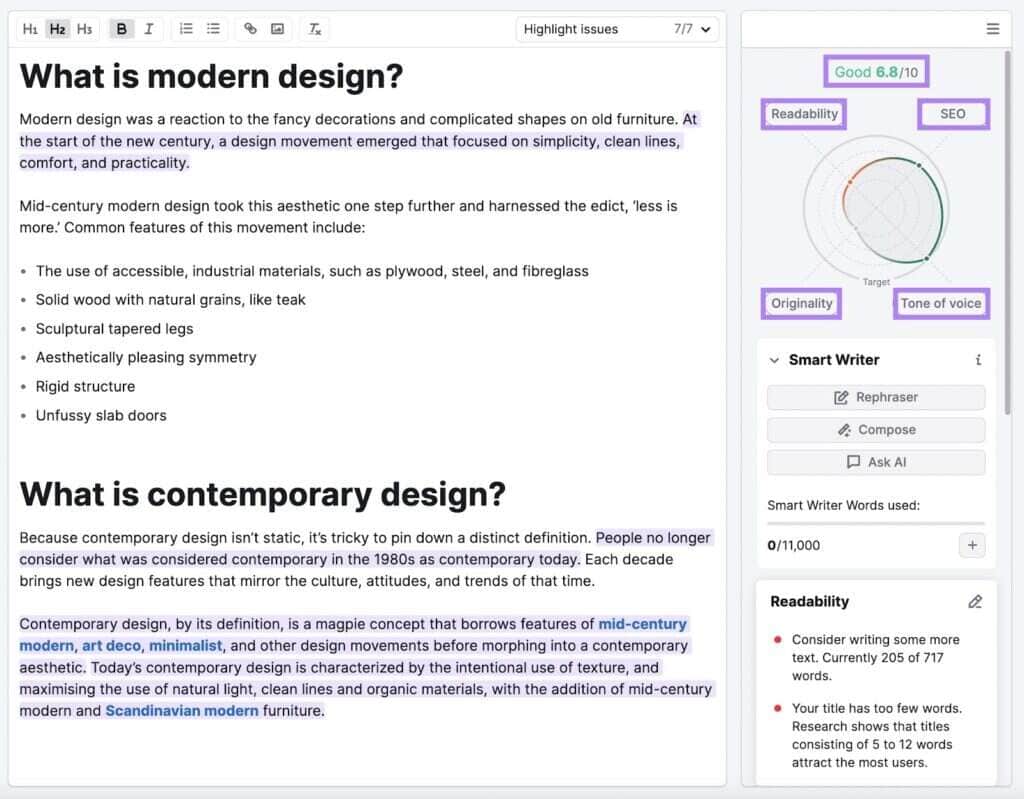Open the hamburger menu above the score chart
The image size is (1024, 799).
[x=993, y=28]
